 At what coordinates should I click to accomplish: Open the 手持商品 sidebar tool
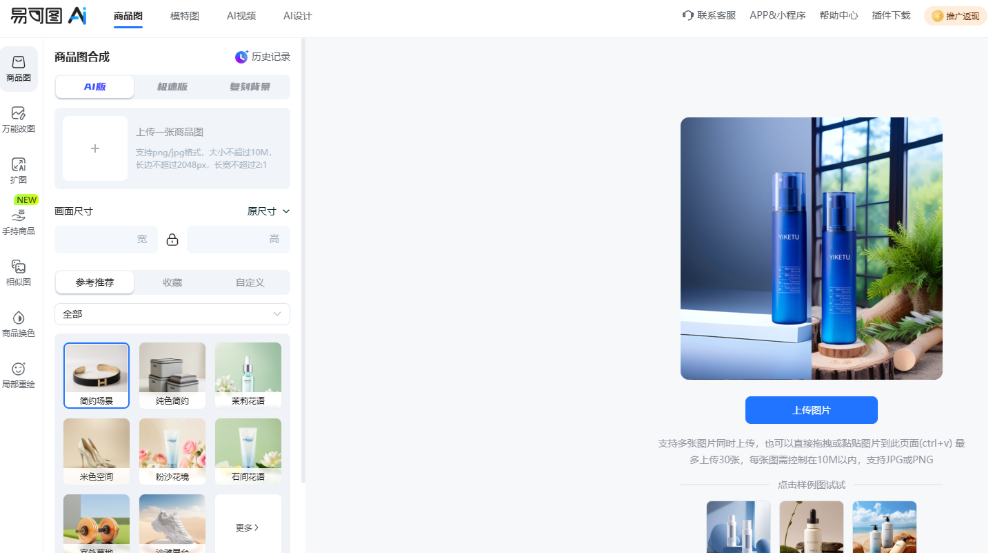click(x=18, y=220)
